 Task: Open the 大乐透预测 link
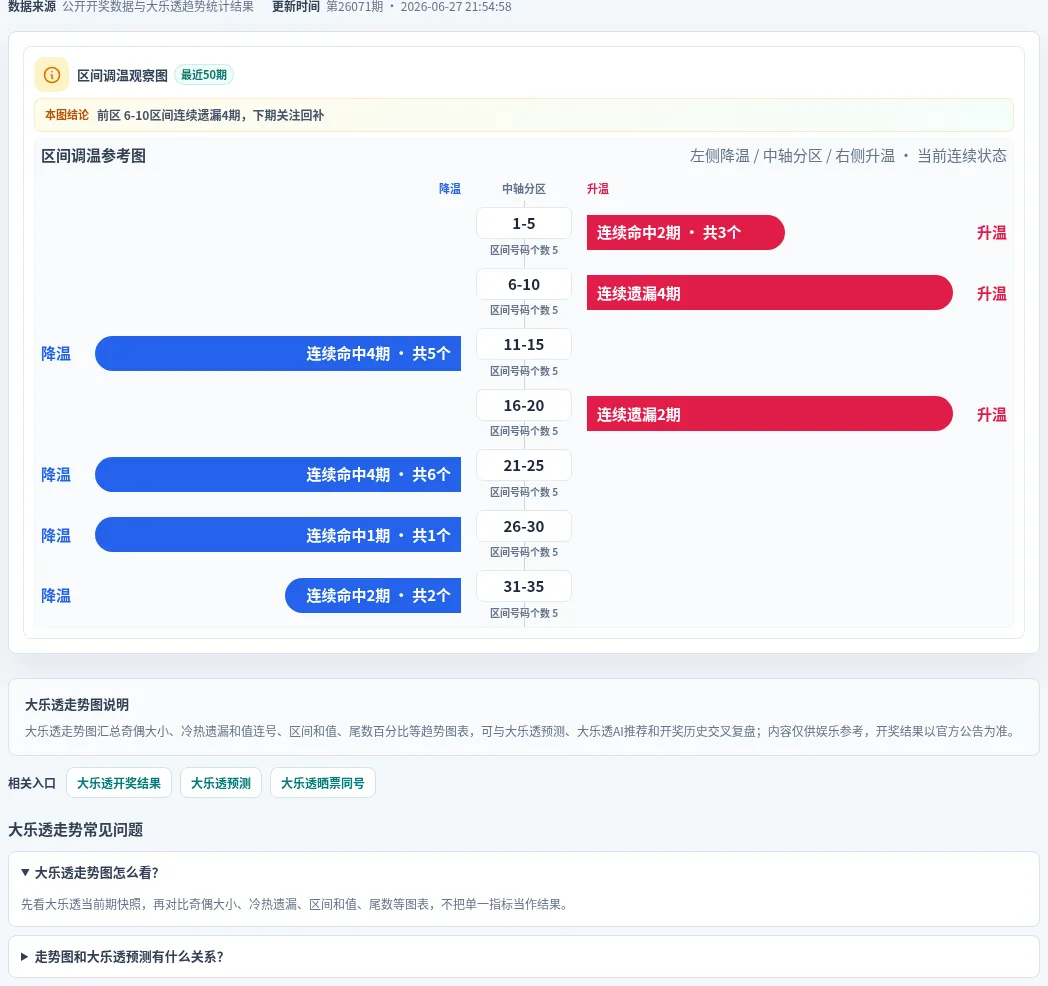[x=221, y=783]
